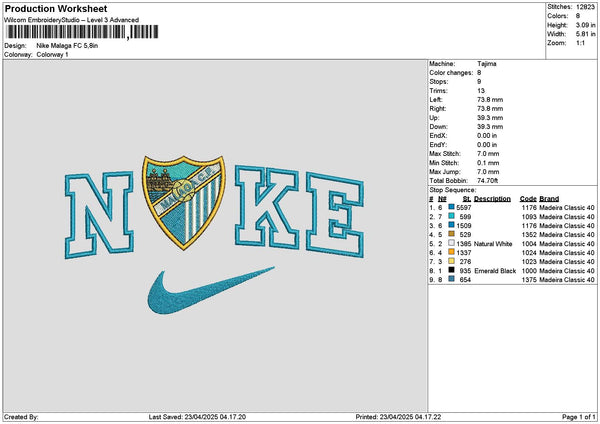600x424 pixels.
Task: Click the Stitches value '12823'
Action: 585,7
